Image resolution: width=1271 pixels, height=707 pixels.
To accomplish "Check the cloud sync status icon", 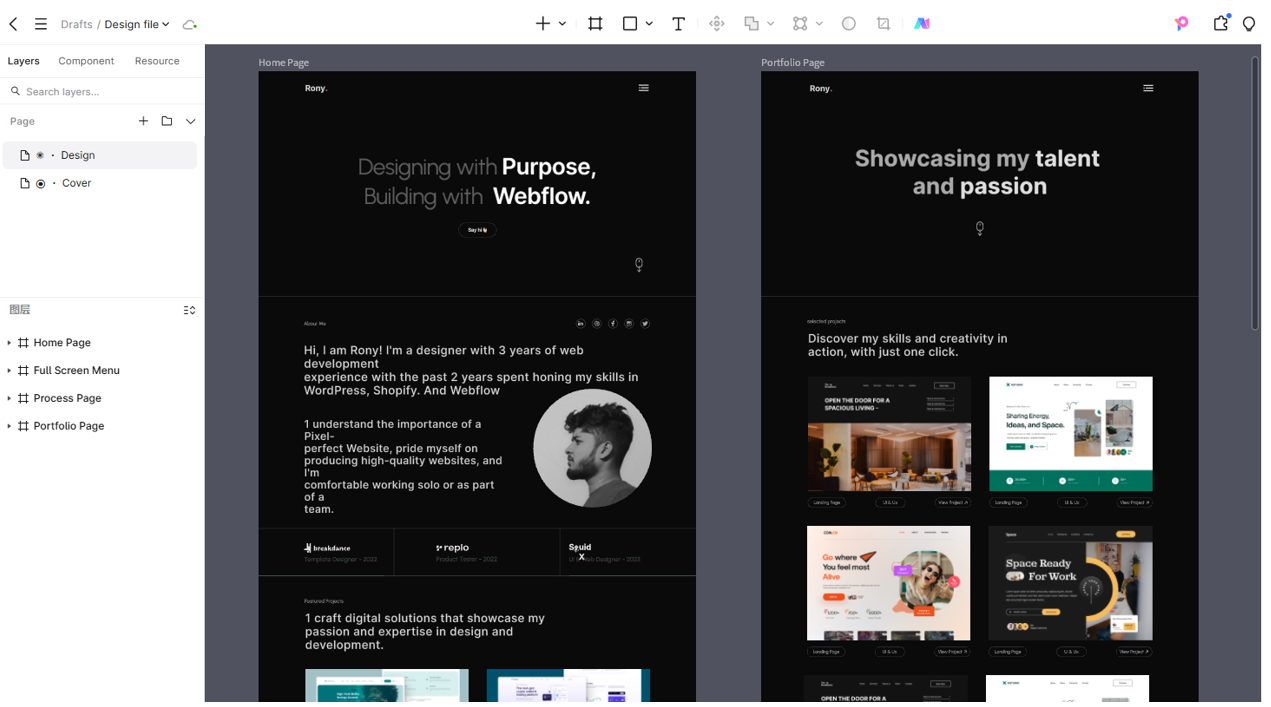I will point(189,24).
